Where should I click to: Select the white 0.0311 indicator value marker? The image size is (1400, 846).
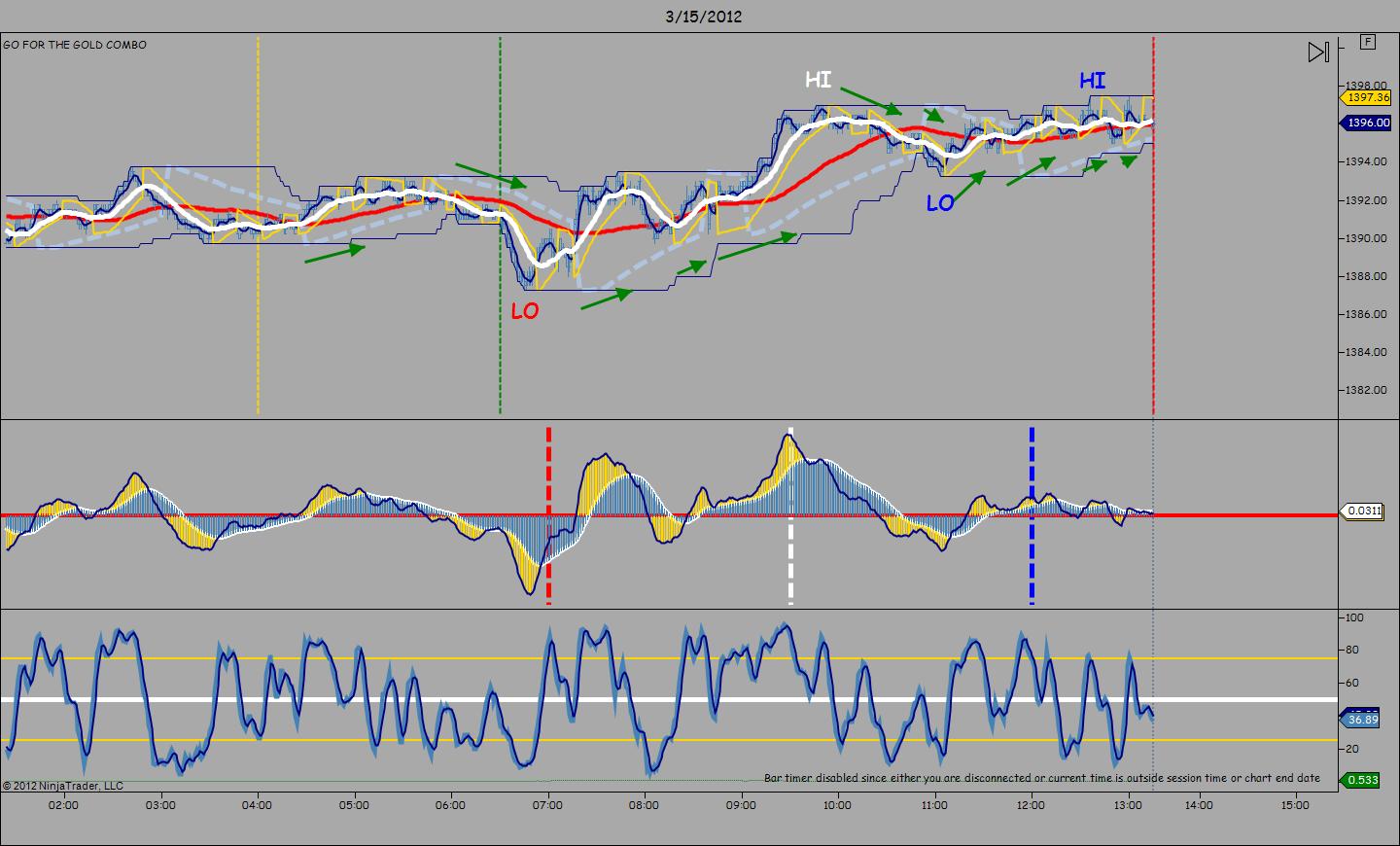(x=1362, y=511)
